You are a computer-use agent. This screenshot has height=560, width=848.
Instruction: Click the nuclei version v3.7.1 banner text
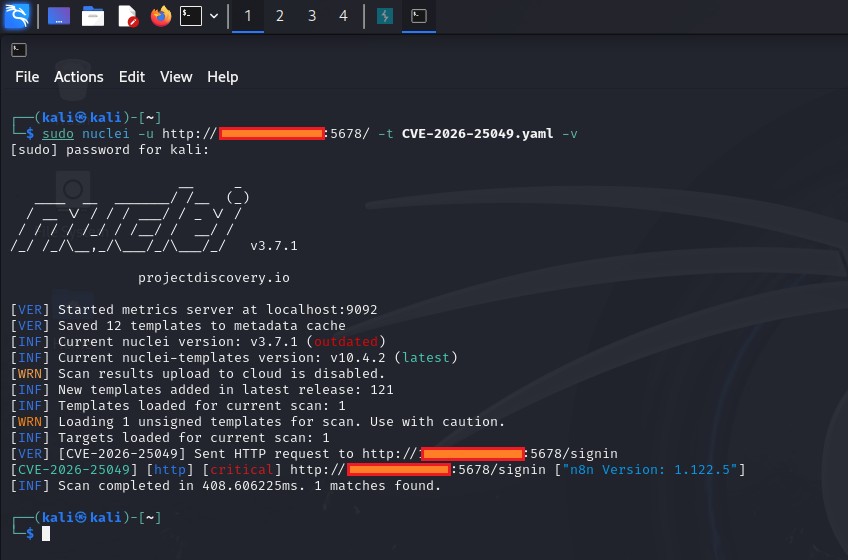[274, 246]
